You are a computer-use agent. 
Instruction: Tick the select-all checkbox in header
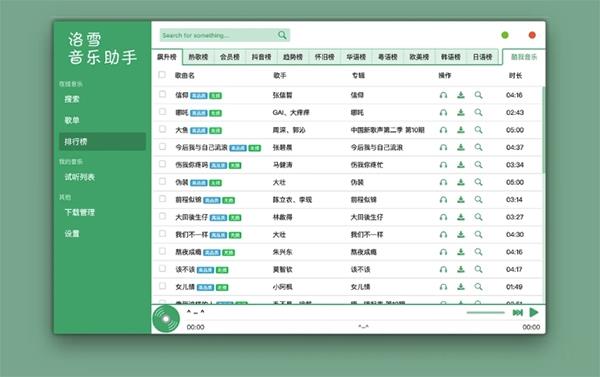(x=162, y=75)
